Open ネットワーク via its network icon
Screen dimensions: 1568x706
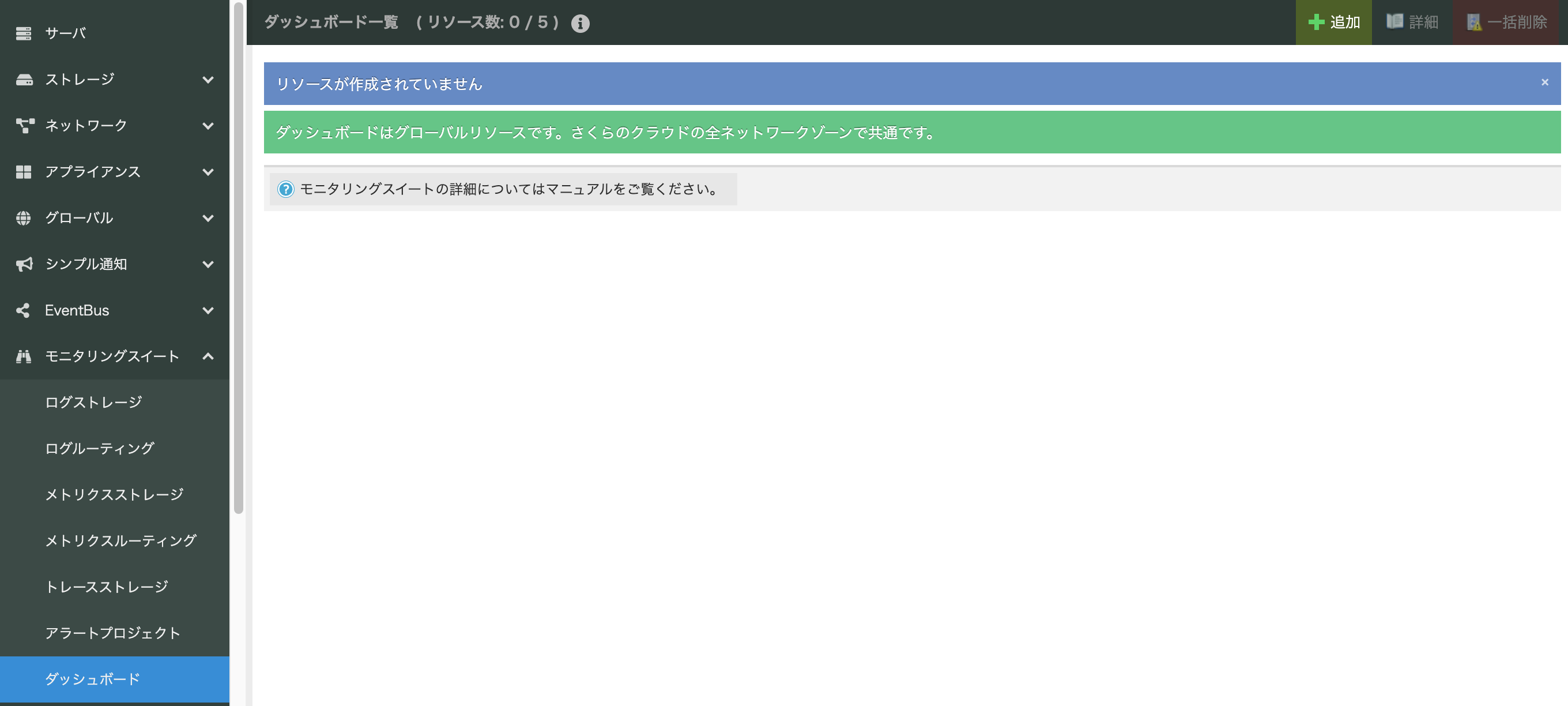coord(24,126)
